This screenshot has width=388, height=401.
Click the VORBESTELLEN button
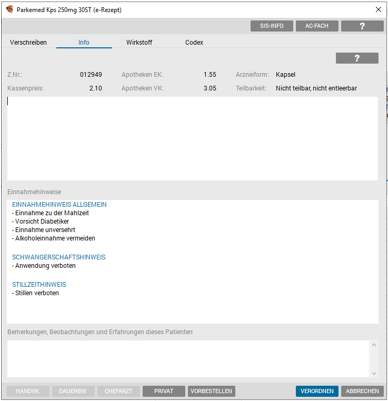(211, 391)
